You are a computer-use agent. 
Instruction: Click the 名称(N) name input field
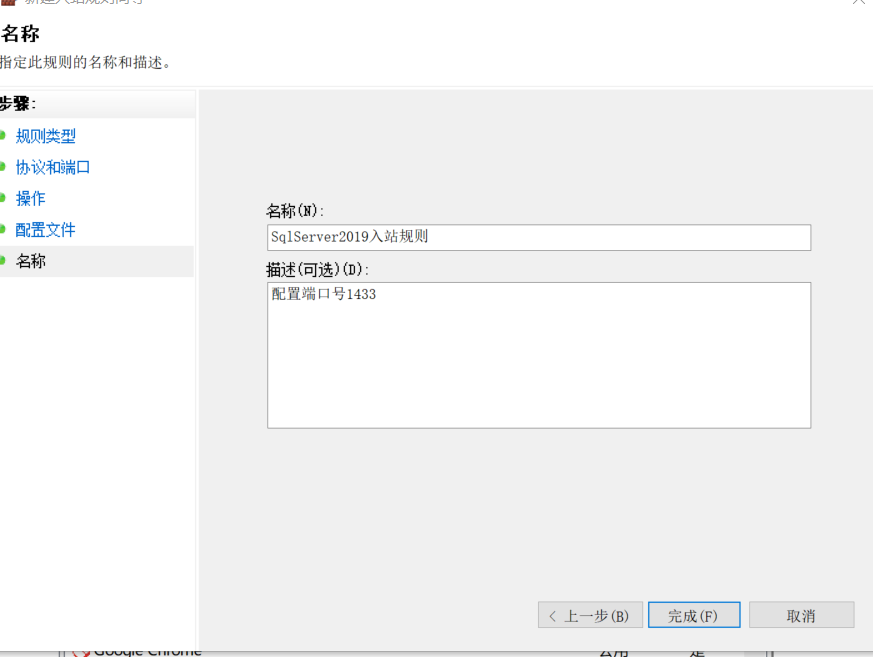pos(539,238)
